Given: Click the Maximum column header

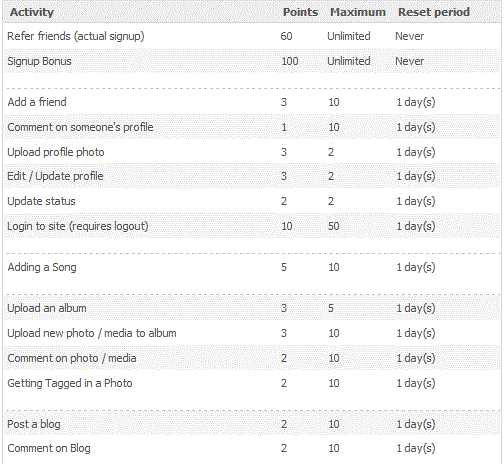Looking at the screenshot, I should click(x=358, y=12).
